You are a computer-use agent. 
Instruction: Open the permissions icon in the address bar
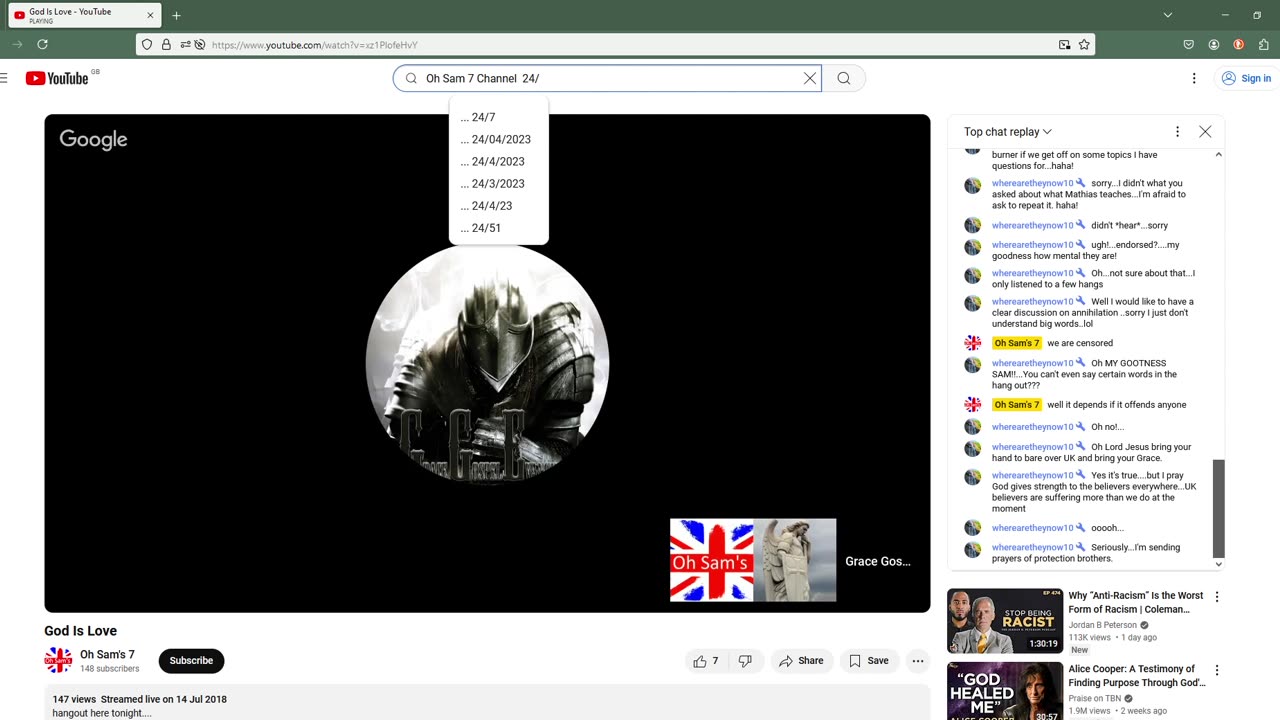pyautogui.click(x=185, y=44)
